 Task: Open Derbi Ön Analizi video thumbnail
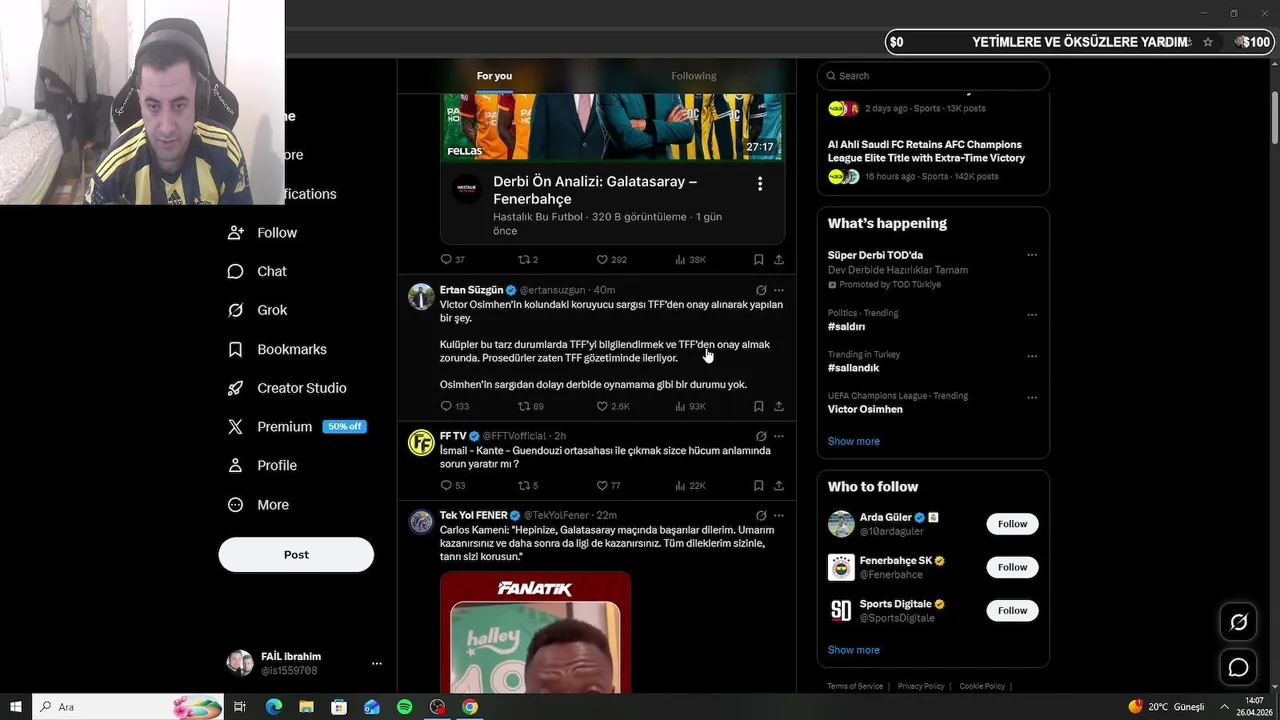point(612,126)
